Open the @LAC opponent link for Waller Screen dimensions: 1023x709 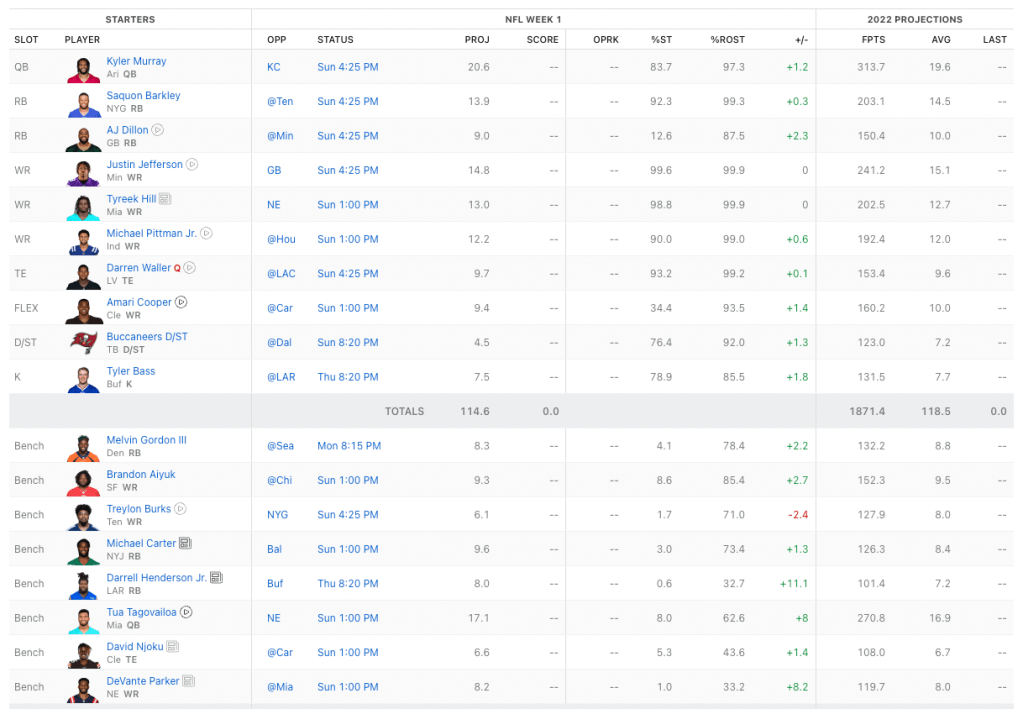(280, 274)
